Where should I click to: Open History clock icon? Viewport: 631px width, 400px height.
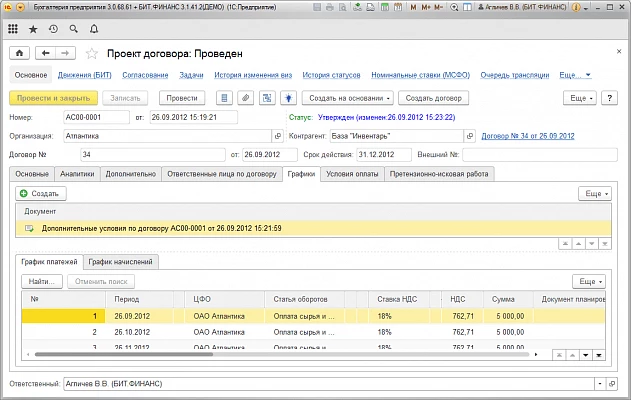coord(53,29)
